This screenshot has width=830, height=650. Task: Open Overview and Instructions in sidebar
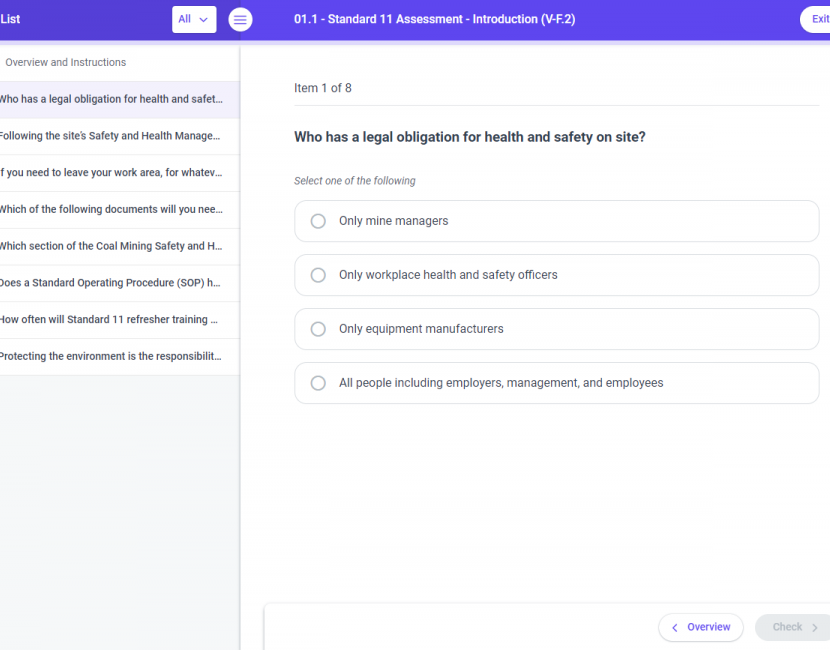coord(120,62)
